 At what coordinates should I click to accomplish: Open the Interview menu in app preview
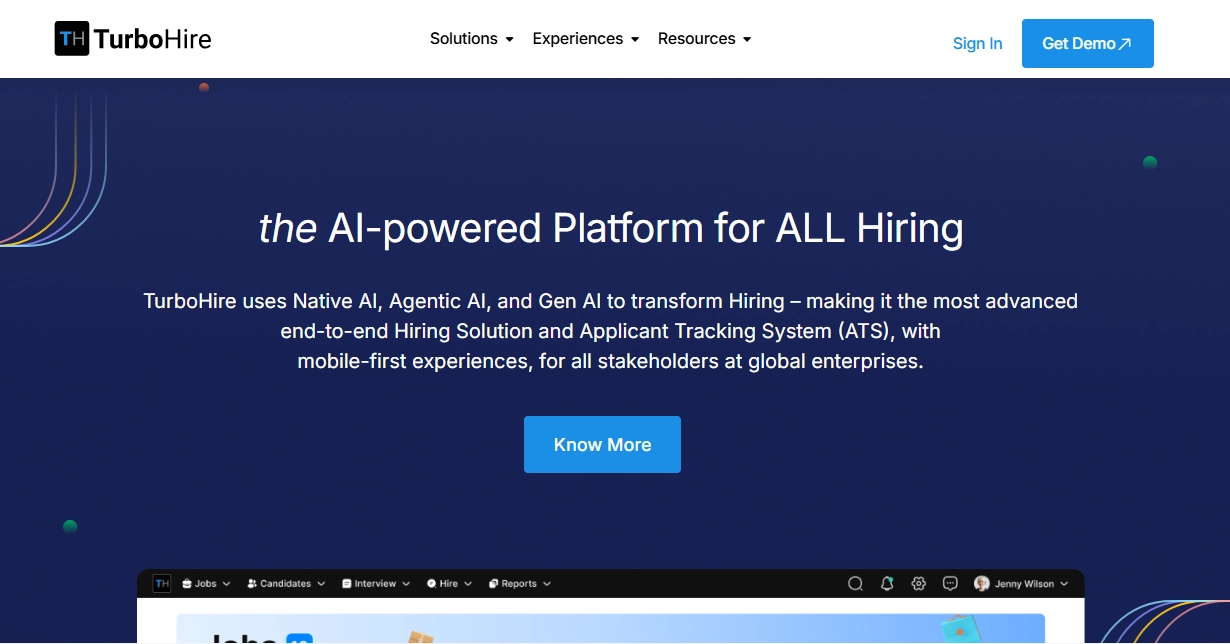pyautogui.click(x=376, y=584)
